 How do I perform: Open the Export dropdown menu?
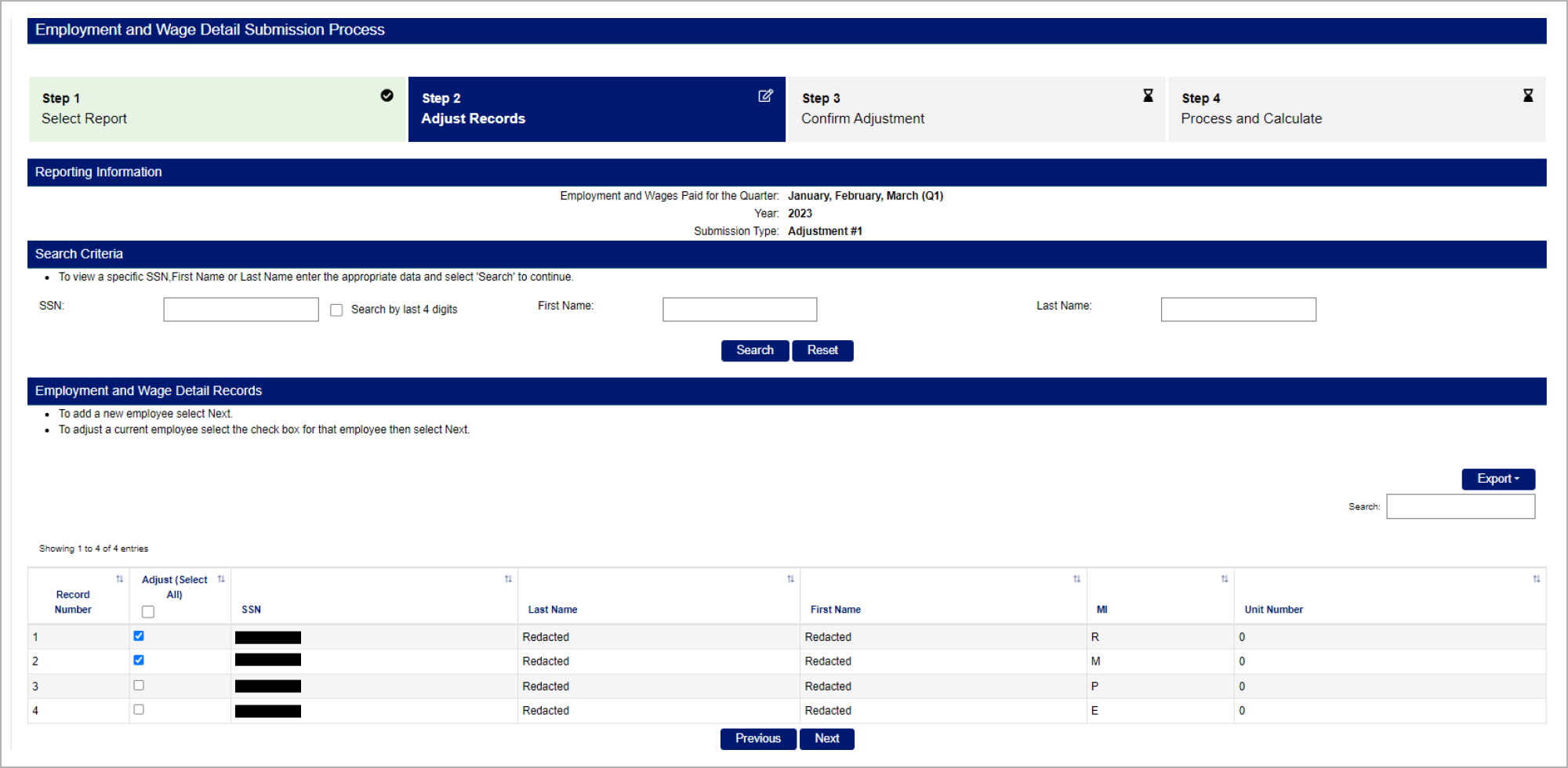pos(1497,479)
